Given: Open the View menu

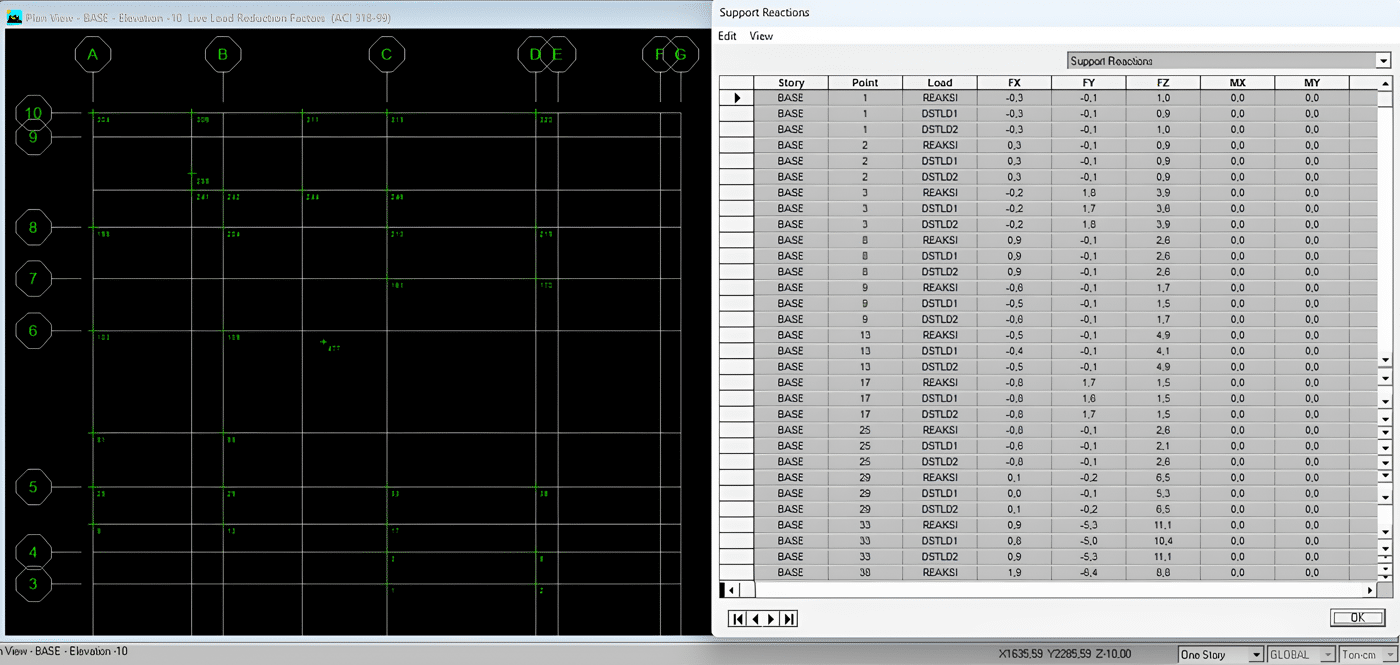Looking at the screenshot, I should tap(761, 36).
